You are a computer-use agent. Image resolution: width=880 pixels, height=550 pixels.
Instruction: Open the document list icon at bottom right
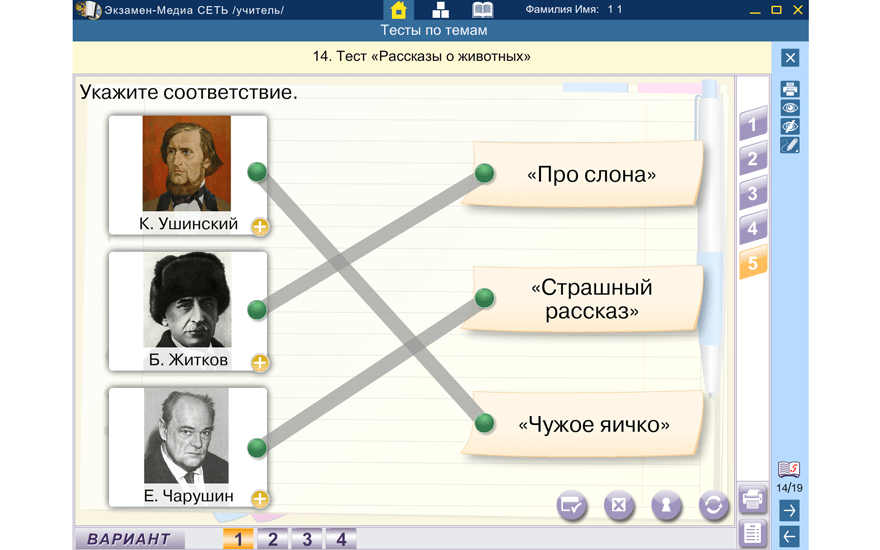pyautogui.click(x=753, y=534)
